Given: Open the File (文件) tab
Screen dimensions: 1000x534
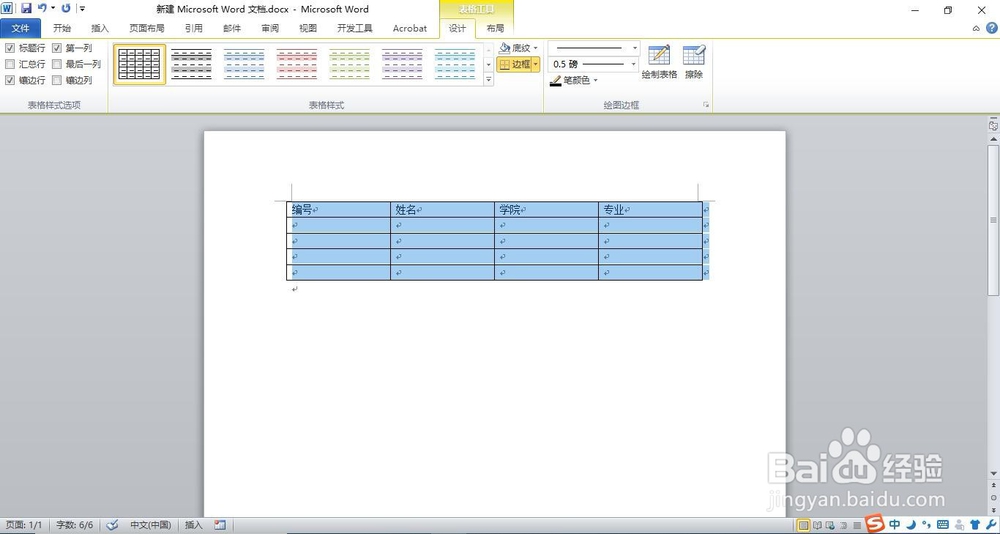Looking at the screenshot, I should (20, 28).
